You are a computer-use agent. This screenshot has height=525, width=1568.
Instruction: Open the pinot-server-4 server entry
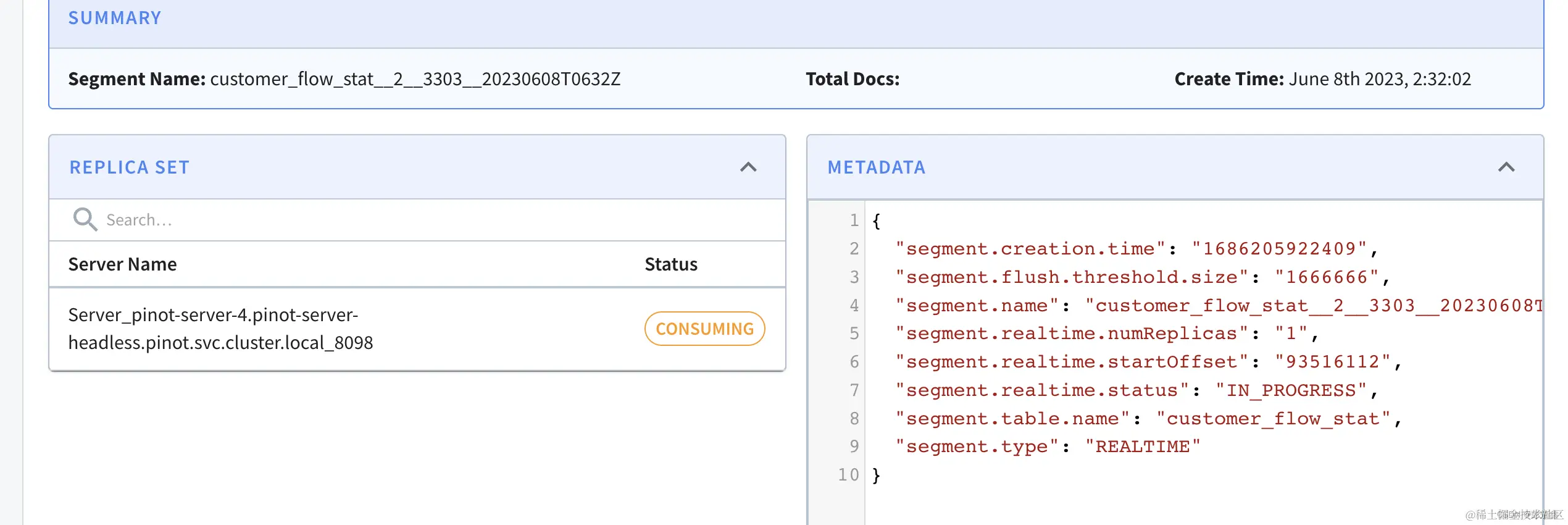point(220,329)
